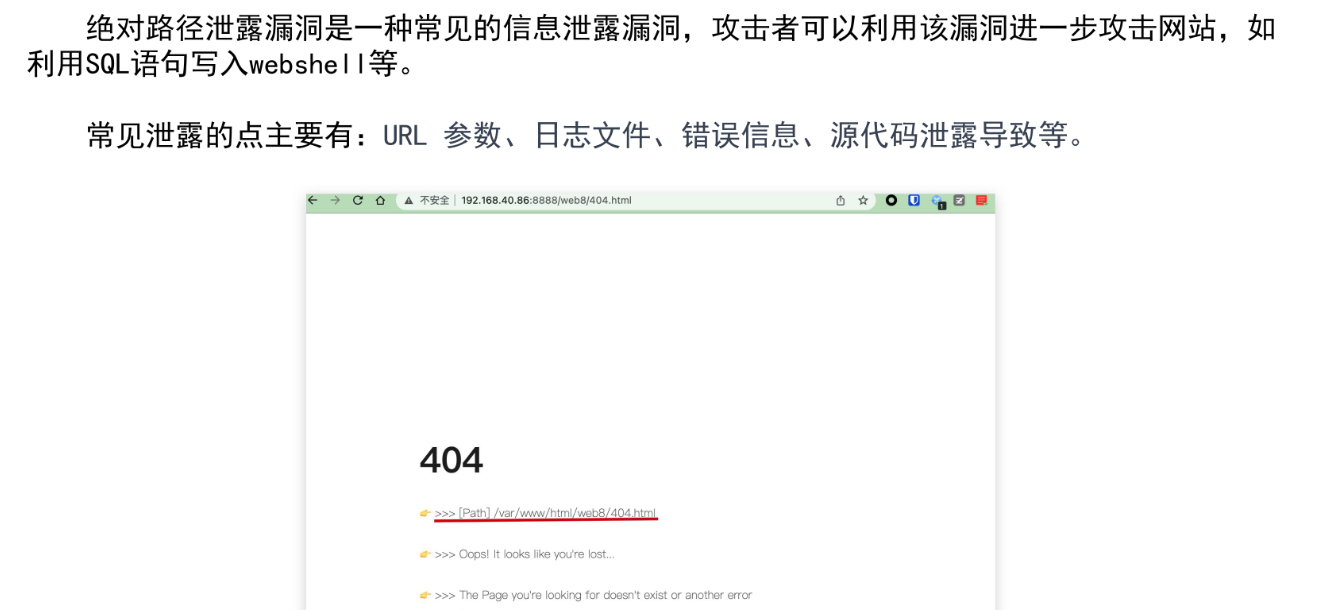Select the URL text 192.168.40.86:8888
Image resolution: width=1341 pixels, height=610 pixels.
point(510,200)
